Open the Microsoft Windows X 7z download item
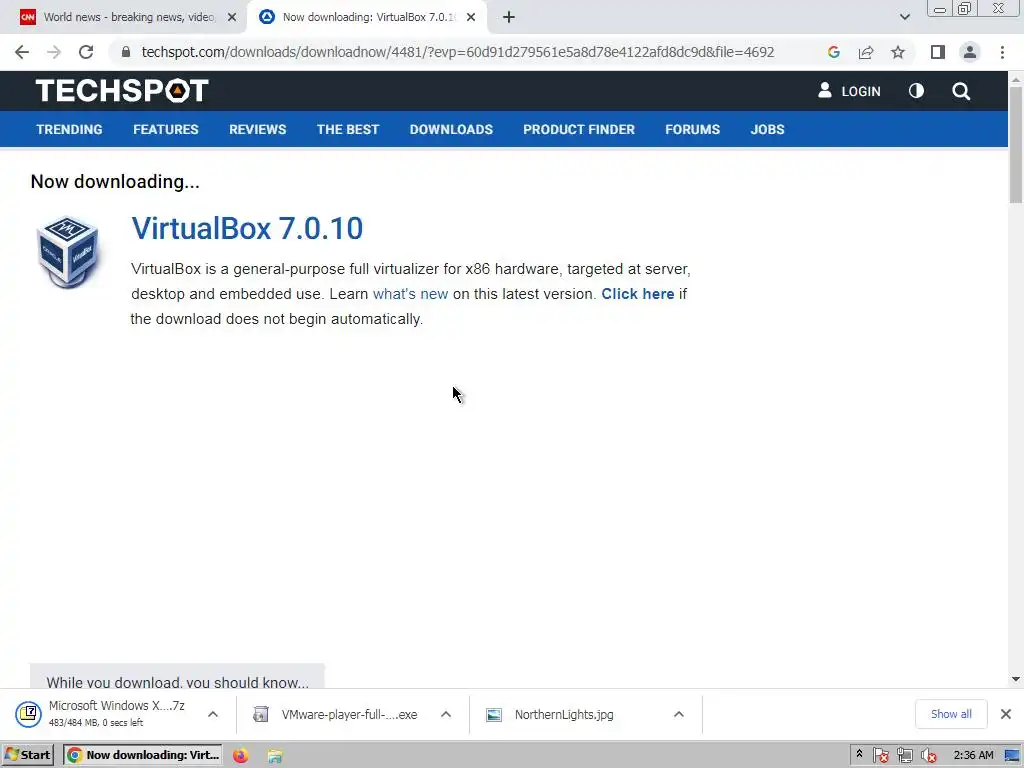Viewport: 1024px width, 768px height. [101, 714]
